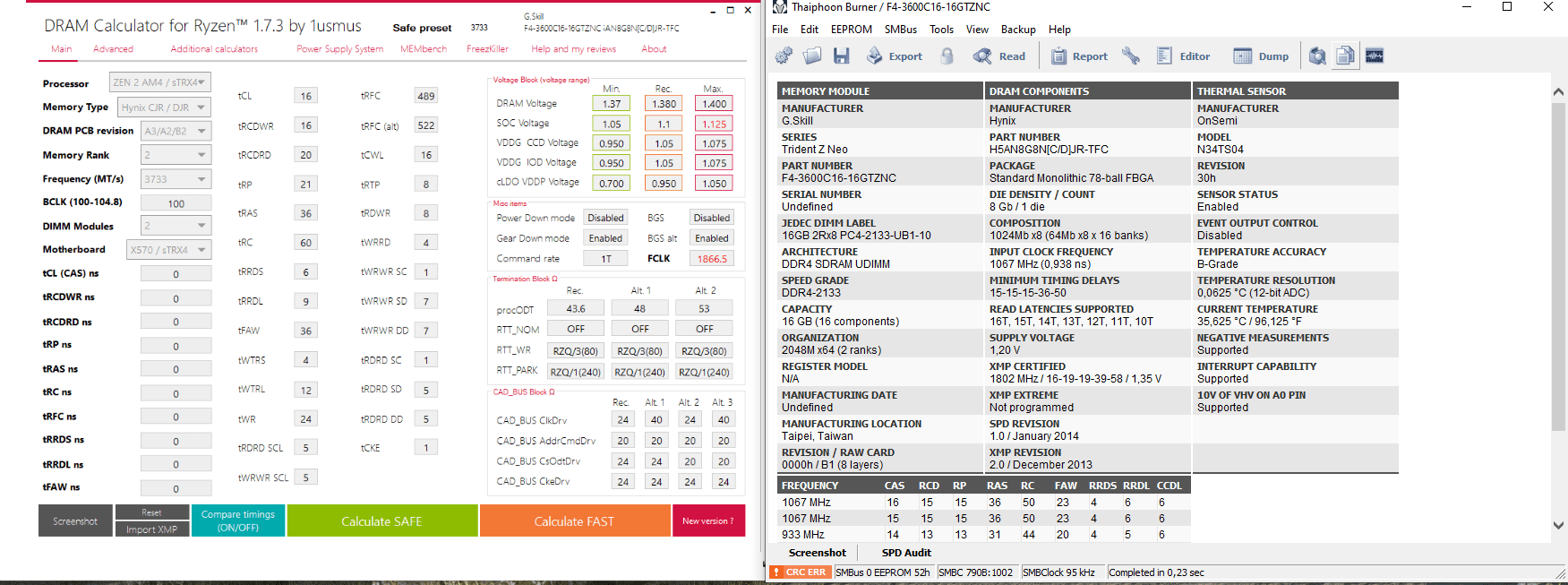The image size is (1568, 585).
Task: Click the CRC ERR status bar indicator
Action: click(x=800, y=572)
